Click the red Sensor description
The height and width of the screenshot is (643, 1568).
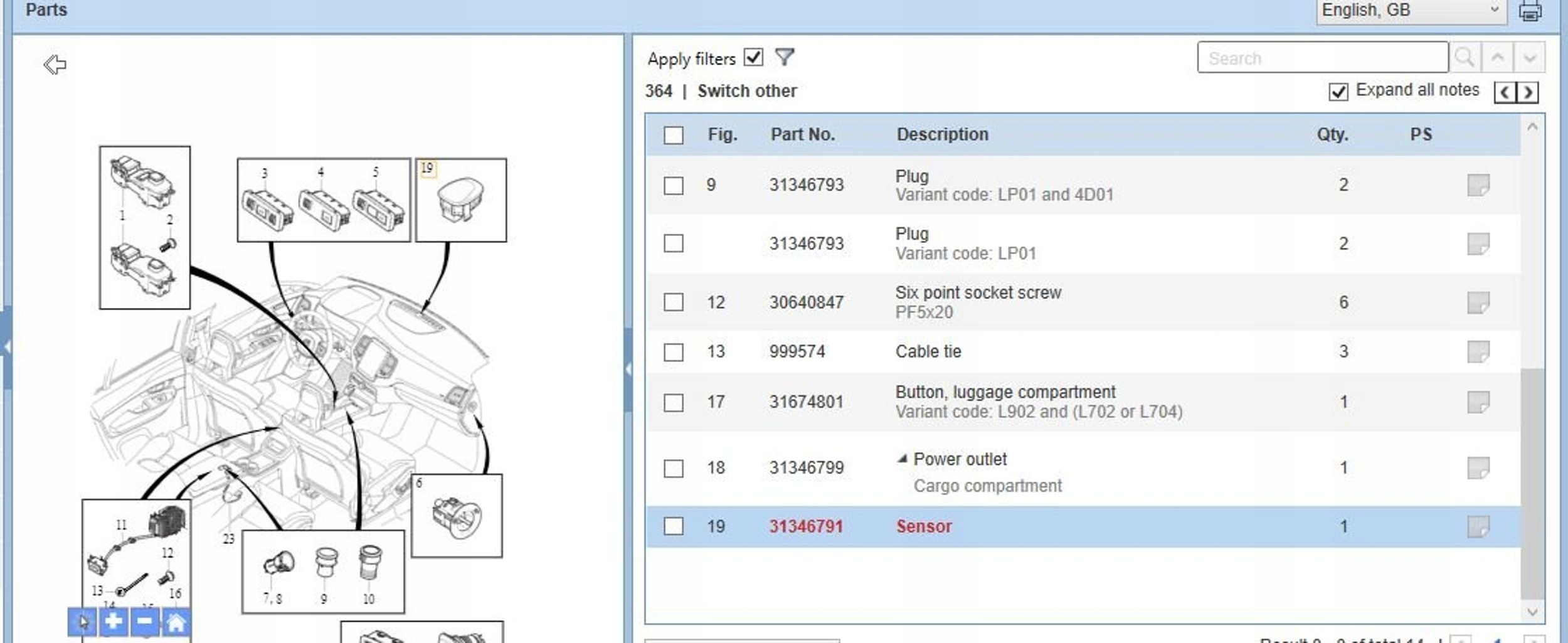coord(924,526)
